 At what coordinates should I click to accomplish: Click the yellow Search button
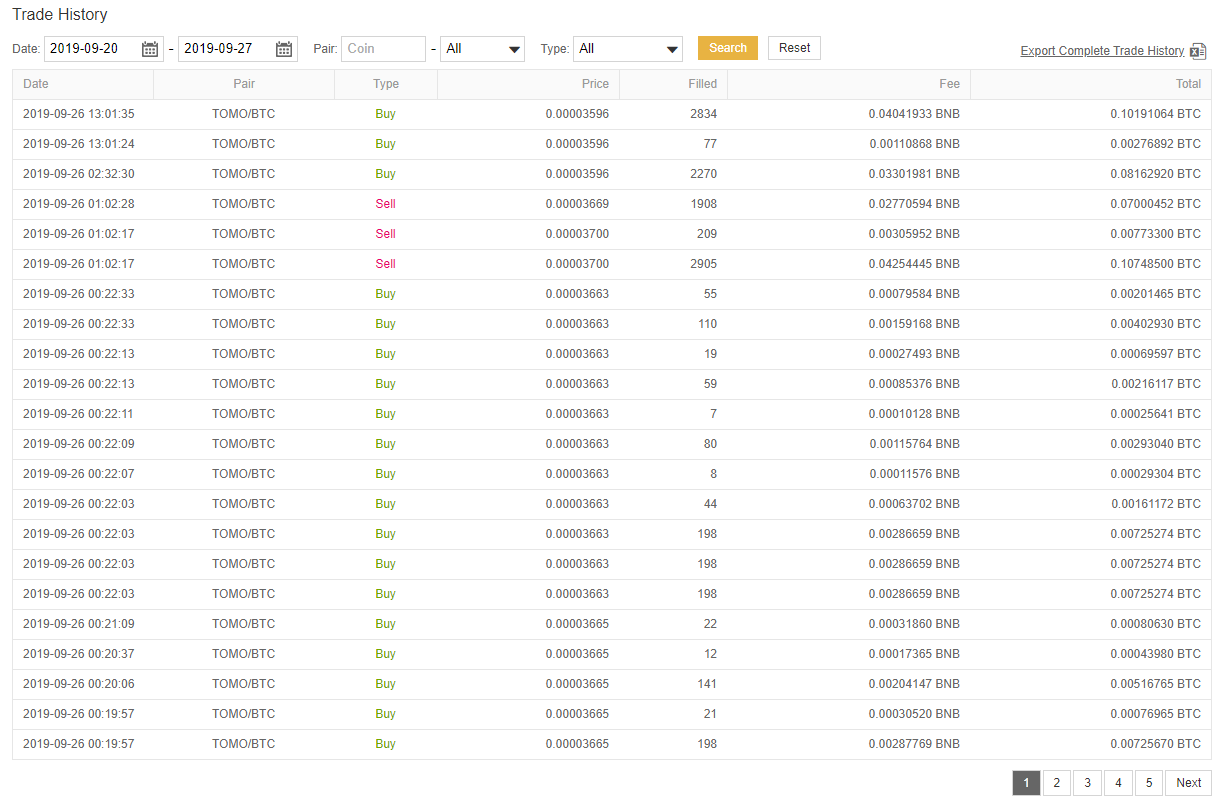728,48
